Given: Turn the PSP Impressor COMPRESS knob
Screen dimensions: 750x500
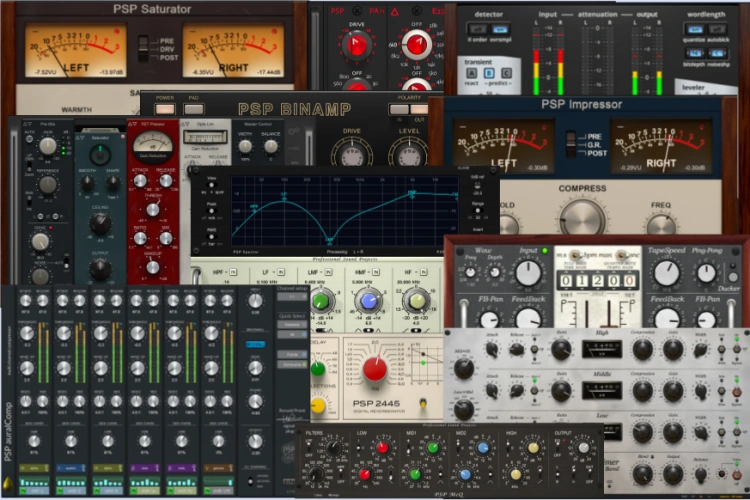Looking at the screenshot, I should click(582, 217).
